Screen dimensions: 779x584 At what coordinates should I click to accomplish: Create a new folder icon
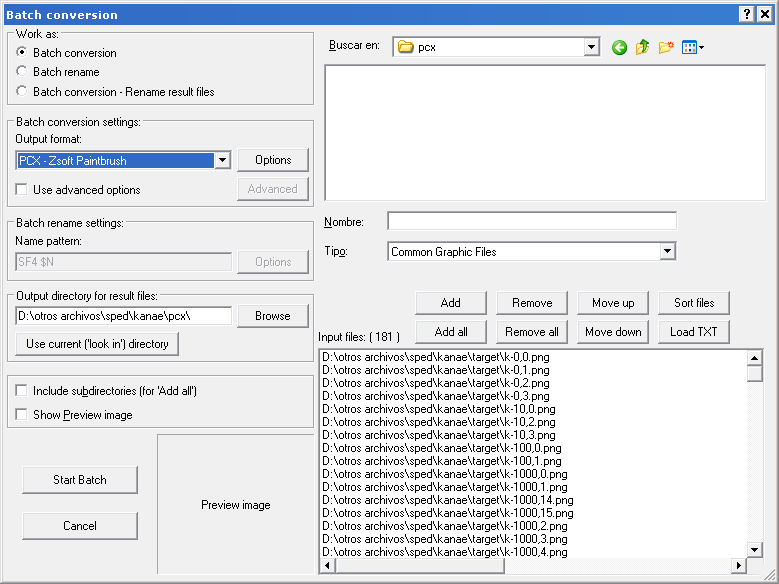pos(666,47)
